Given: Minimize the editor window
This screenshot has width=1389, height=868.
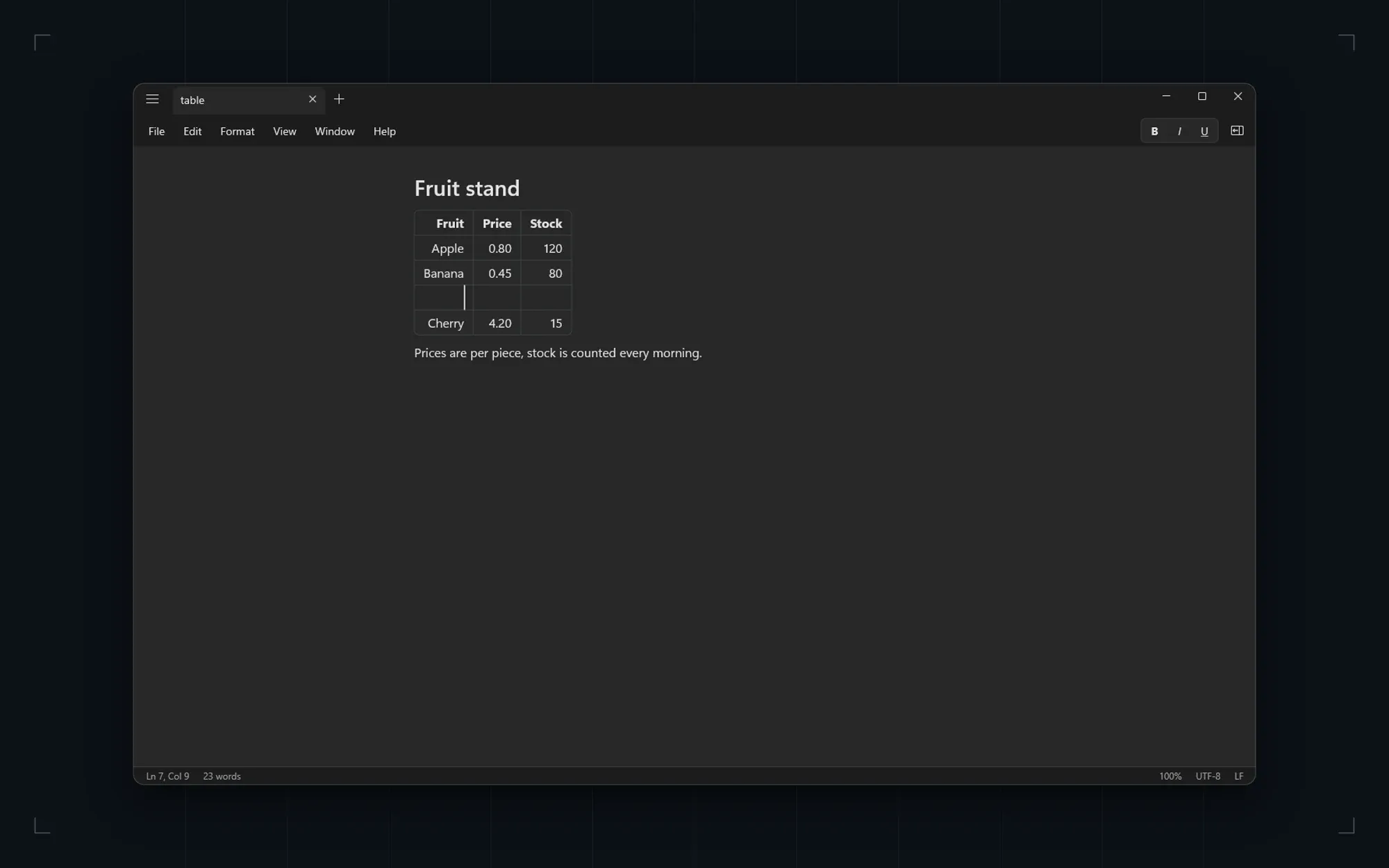Looking at the screenshot, I should 1166,96.
